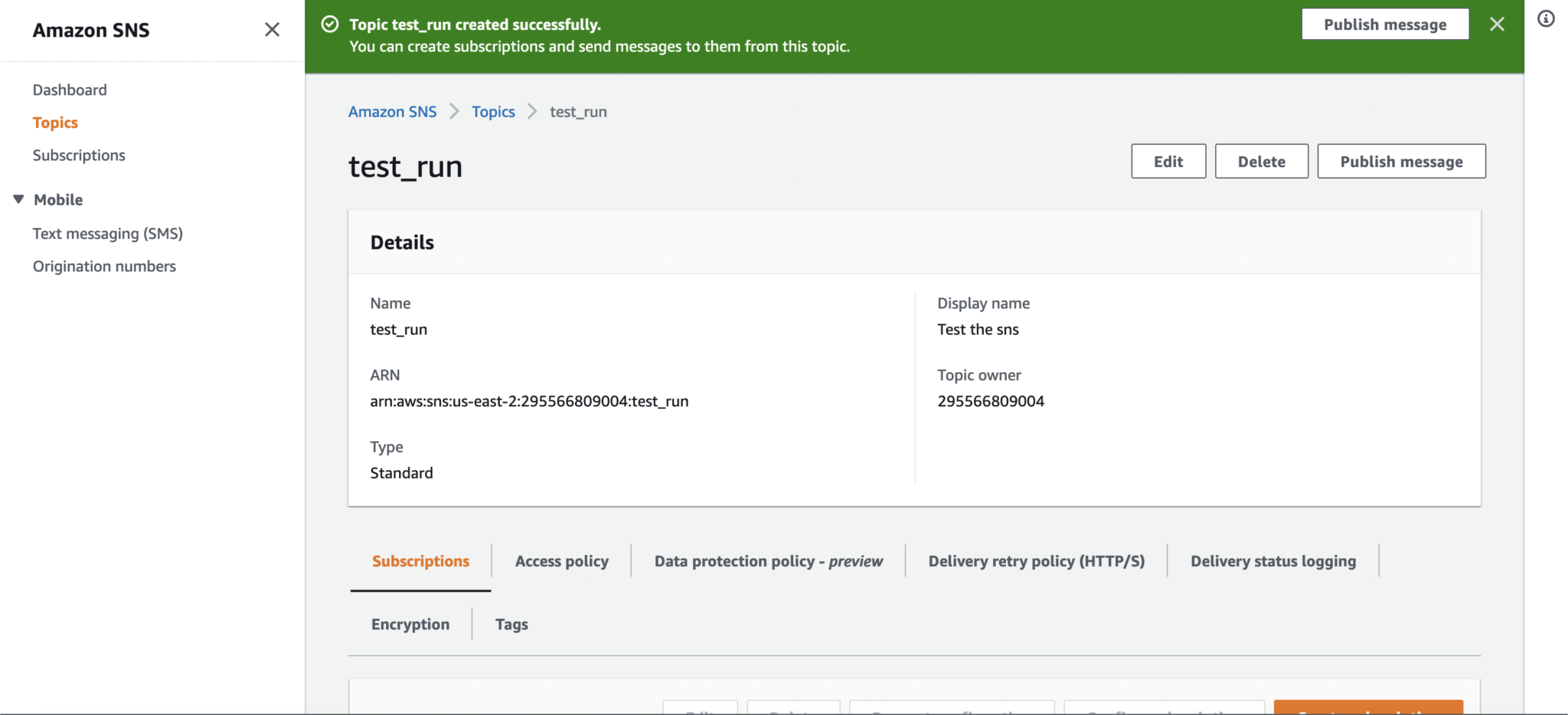Open the Encryption tab

(410, 624)
